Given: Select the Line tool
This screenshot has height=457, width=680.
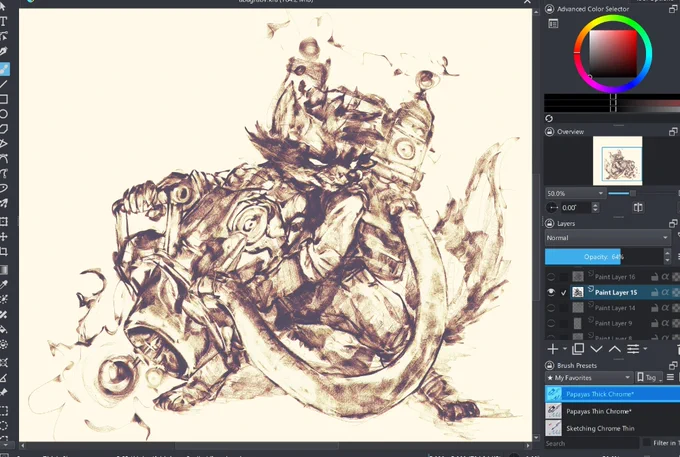Looking at the screenshot, I should tap(3, 84).
